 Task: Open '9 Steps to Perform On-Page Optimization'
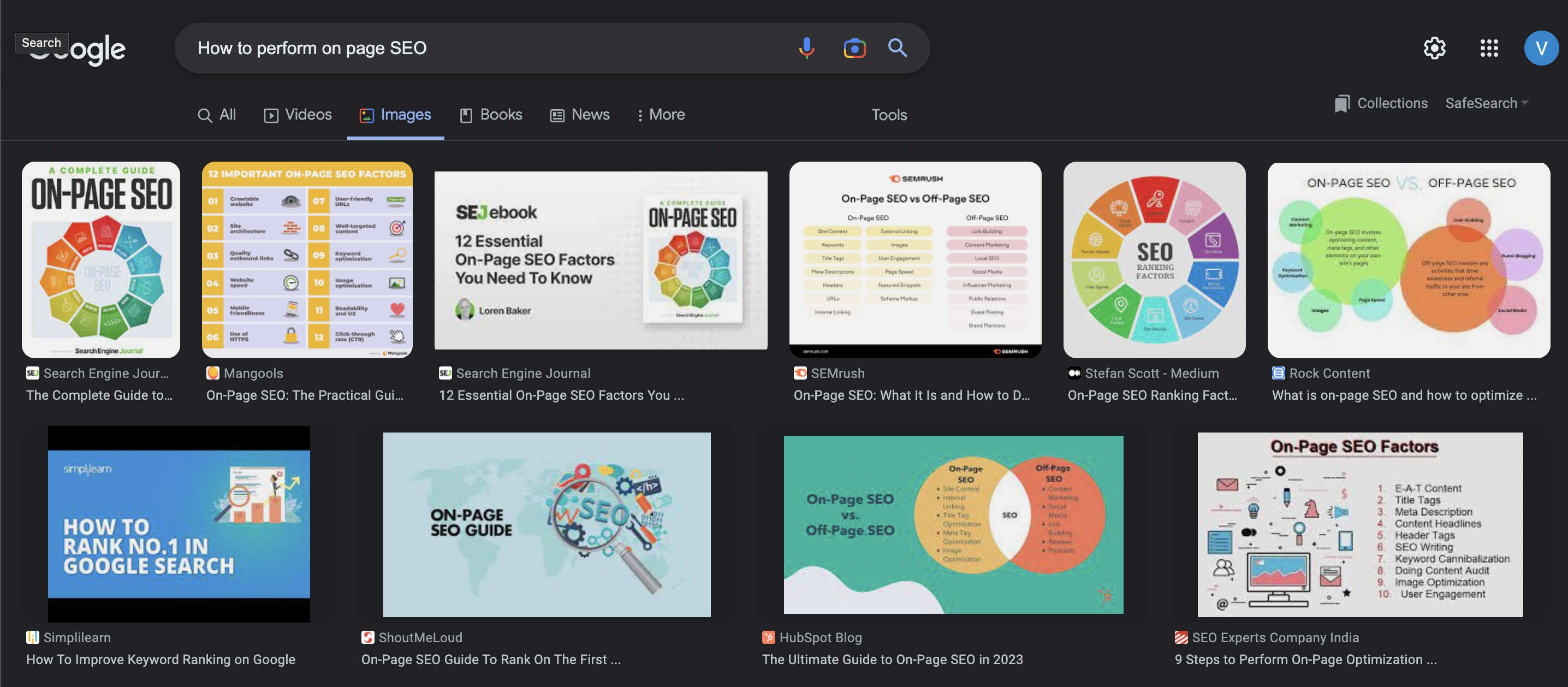[1305, 660]
